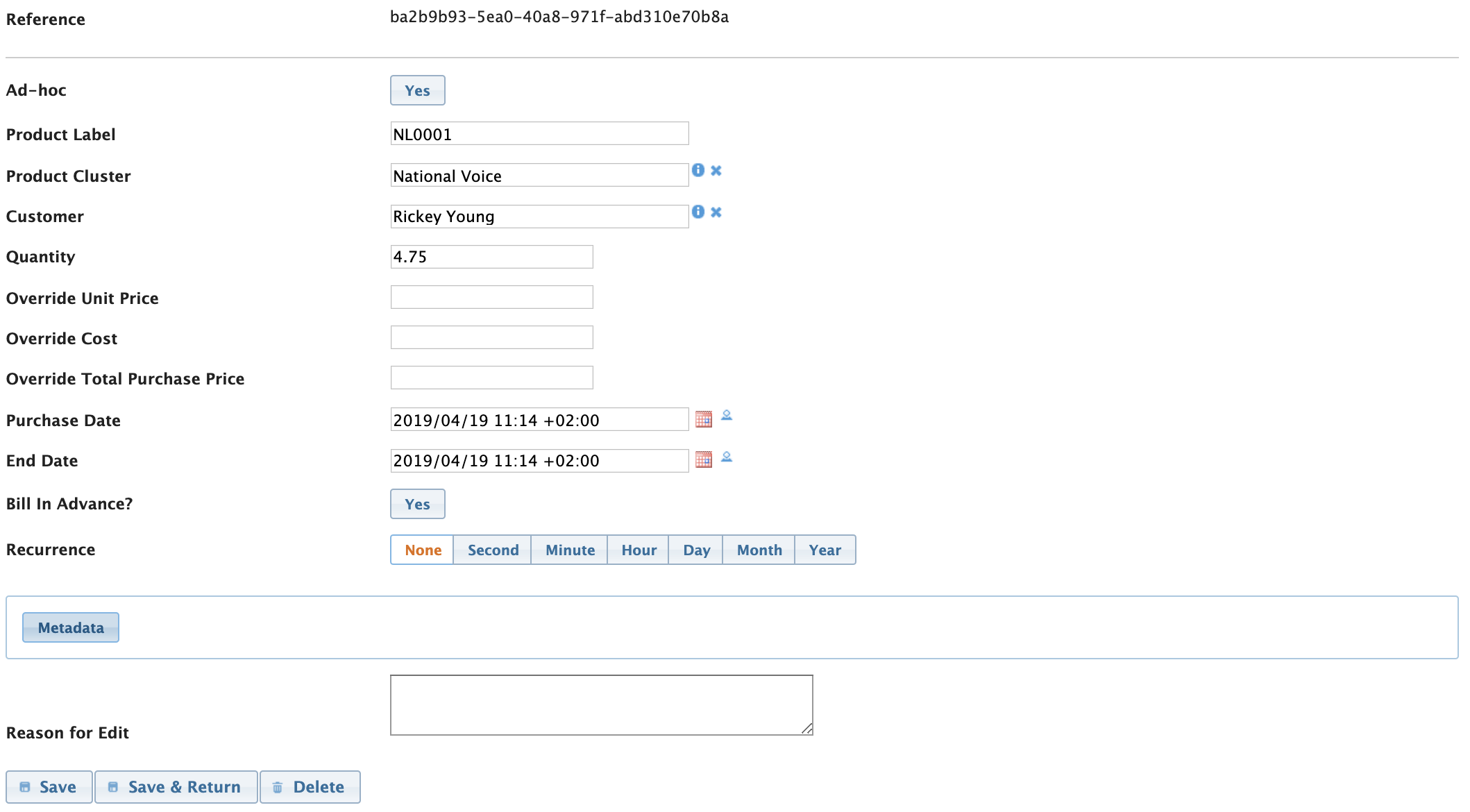Clear Rickey Young with the X icon
Image resolution: width=1470 pixels, height=812 pixels.
pos(716,212)
